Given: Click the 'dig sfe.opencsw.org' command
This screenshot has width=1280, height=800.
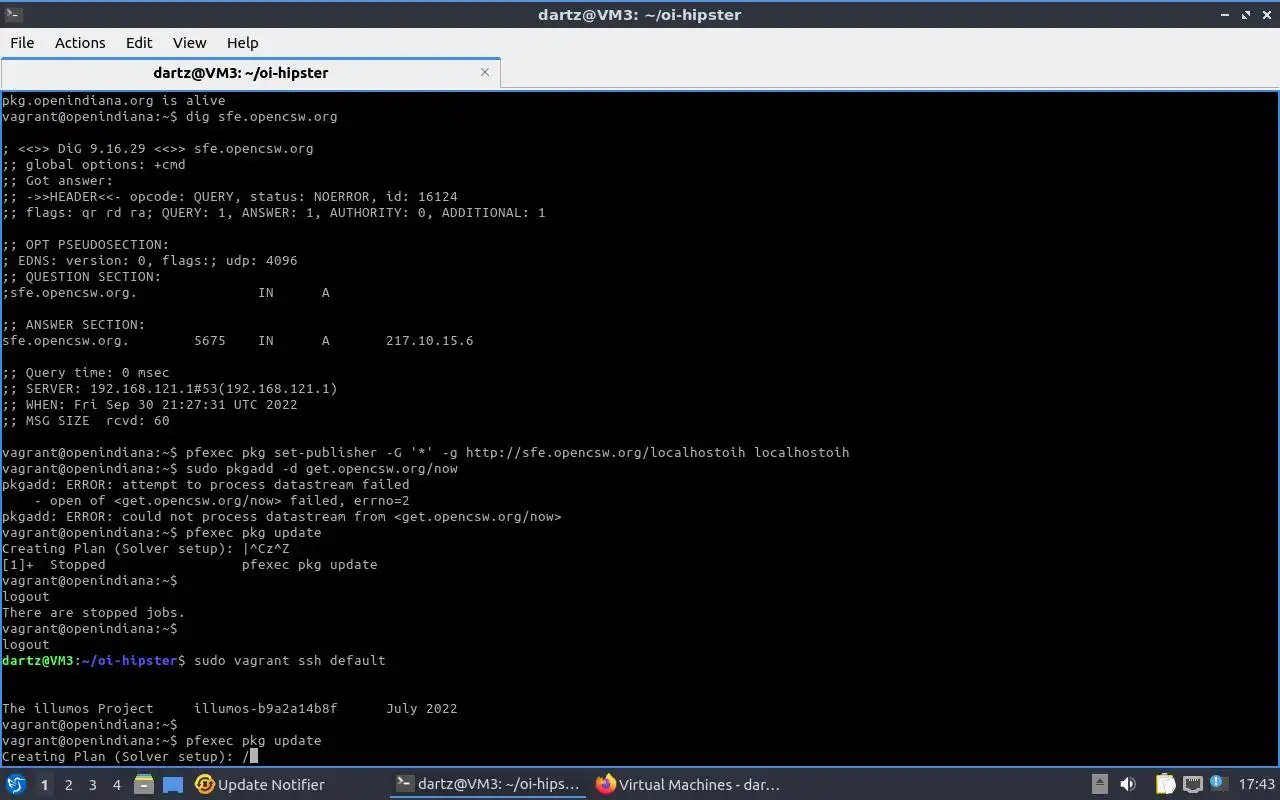Looking at the screenshot, I should pyautogui.click(x=262, y=117).
